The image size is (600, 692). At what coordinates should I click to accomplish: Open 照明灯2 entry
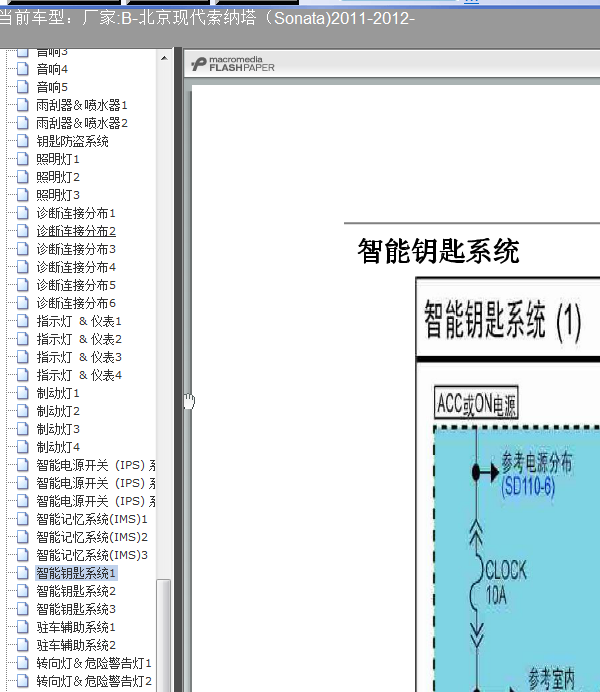point(58,177)
